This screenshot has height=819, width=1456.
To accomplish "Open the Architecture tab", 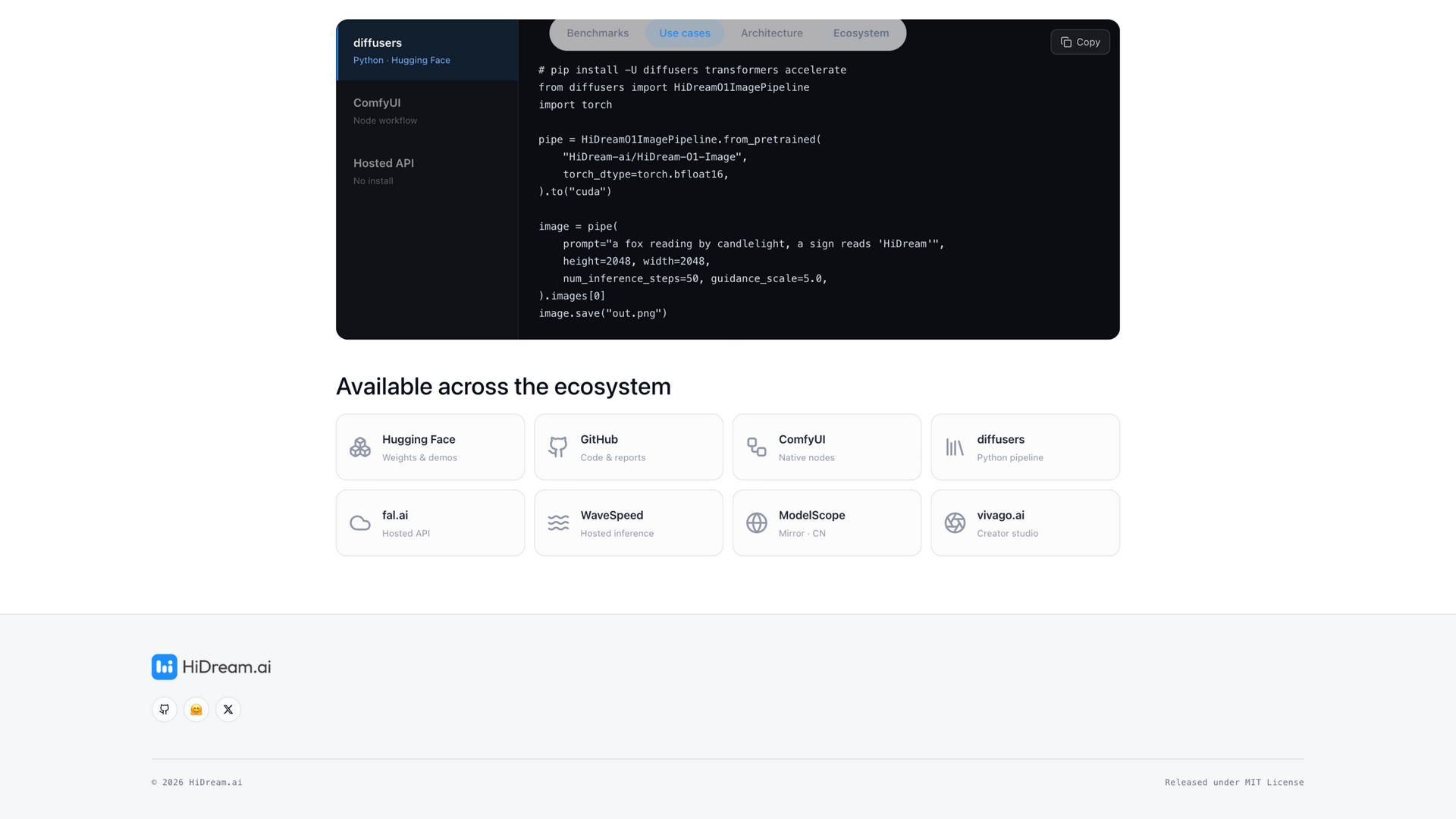I will tap(772, 33).
